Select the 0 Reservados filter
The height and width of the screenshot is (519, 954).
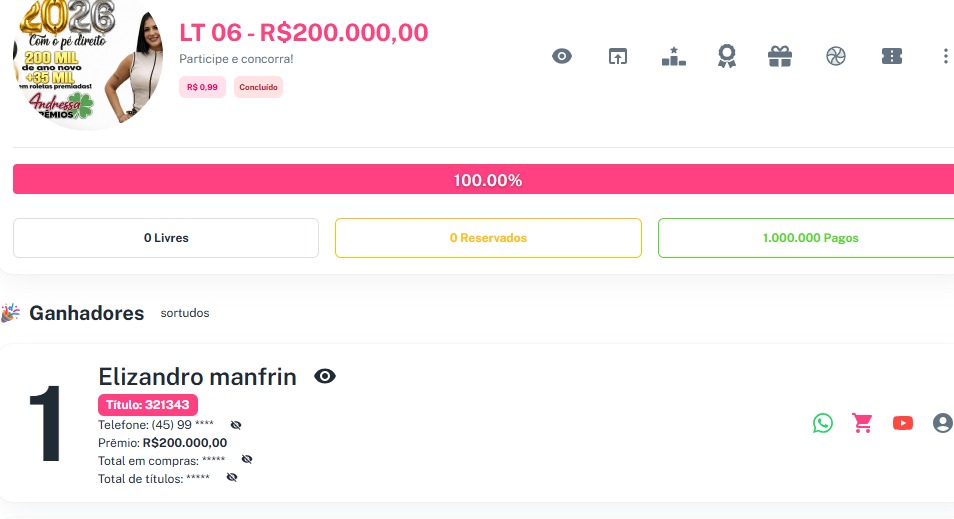pos(488,238)
